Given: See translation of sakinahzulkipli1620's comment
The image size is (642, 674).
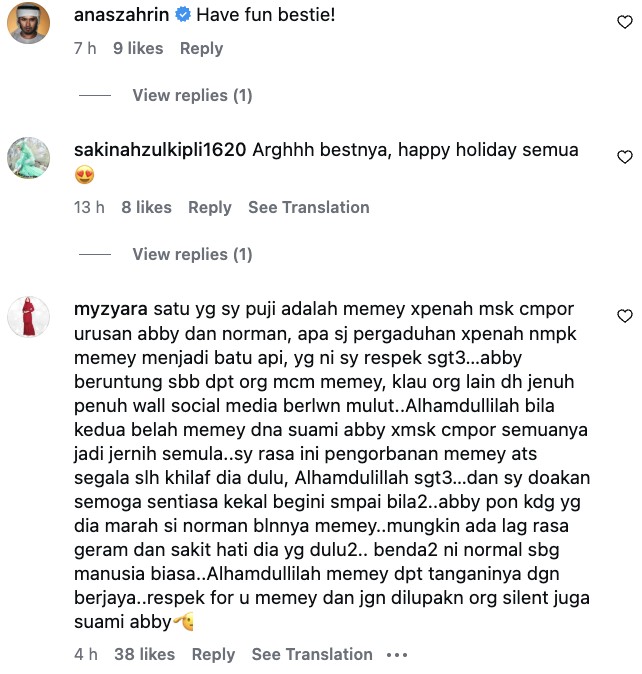Looking at the screenshot, I should (x=309, y=208).
